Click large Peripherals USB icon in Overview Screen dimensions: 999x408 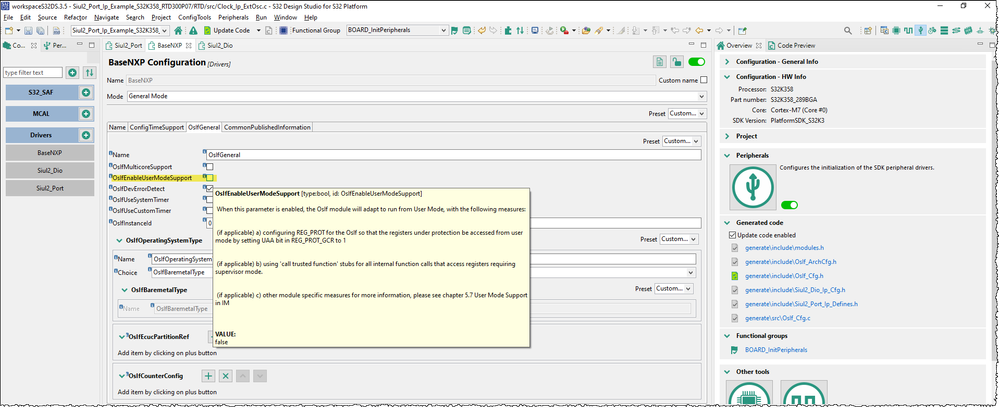[752, 186]
